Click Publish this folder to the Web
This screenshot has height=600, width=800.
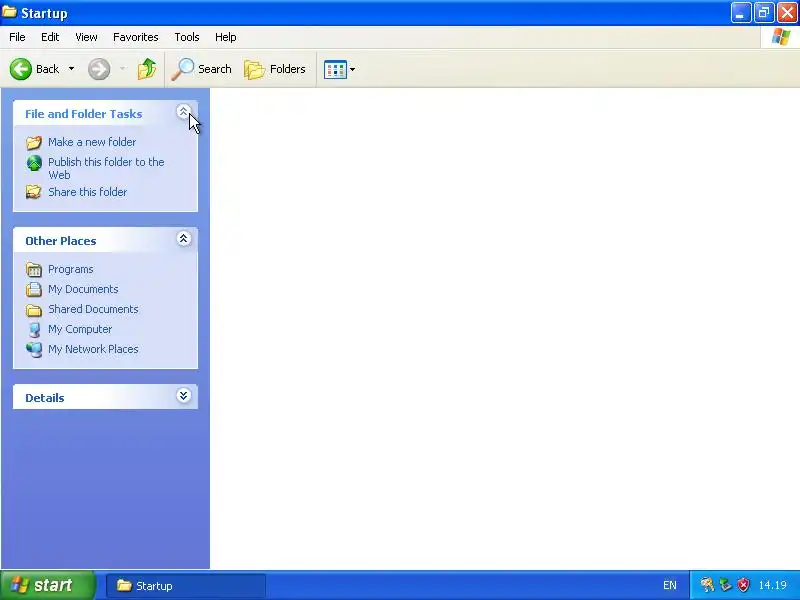coord(106,168)
